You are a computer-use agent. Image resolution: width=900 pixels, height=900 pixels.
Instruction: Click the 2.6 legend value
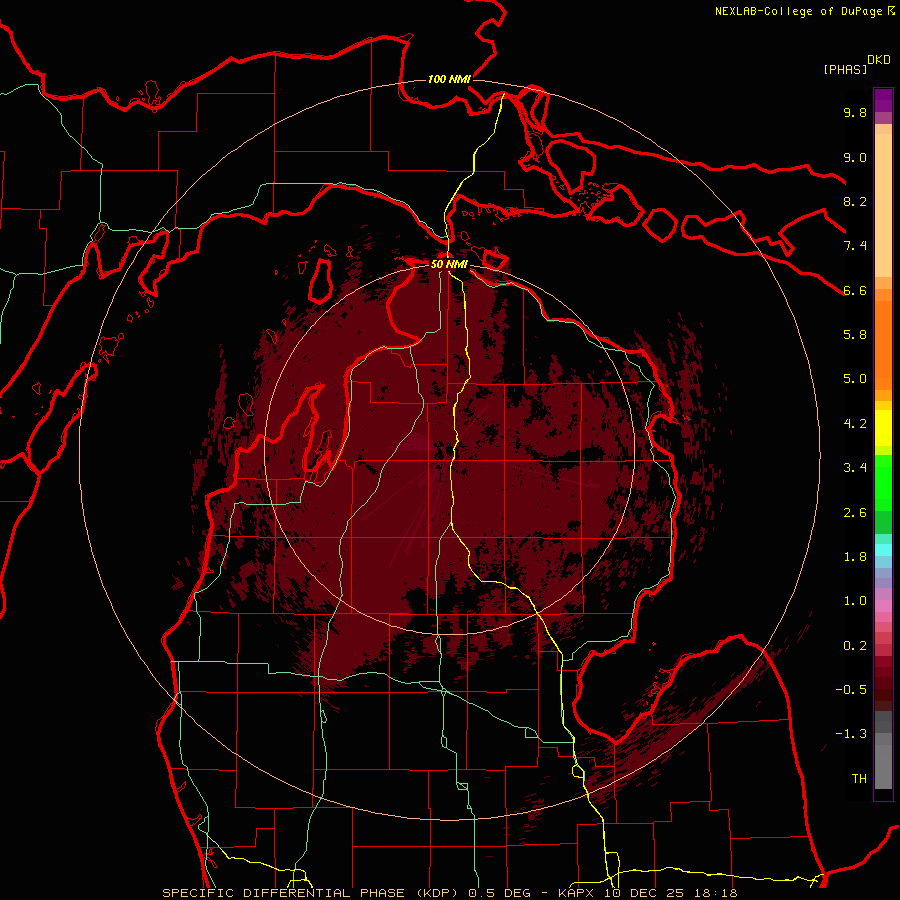click(x=855, y=513)
